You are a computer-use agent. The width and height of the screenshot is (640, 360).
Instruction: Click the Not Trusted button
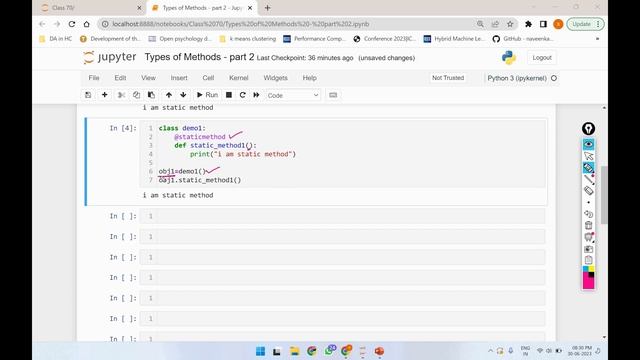[x=448, y=78]
